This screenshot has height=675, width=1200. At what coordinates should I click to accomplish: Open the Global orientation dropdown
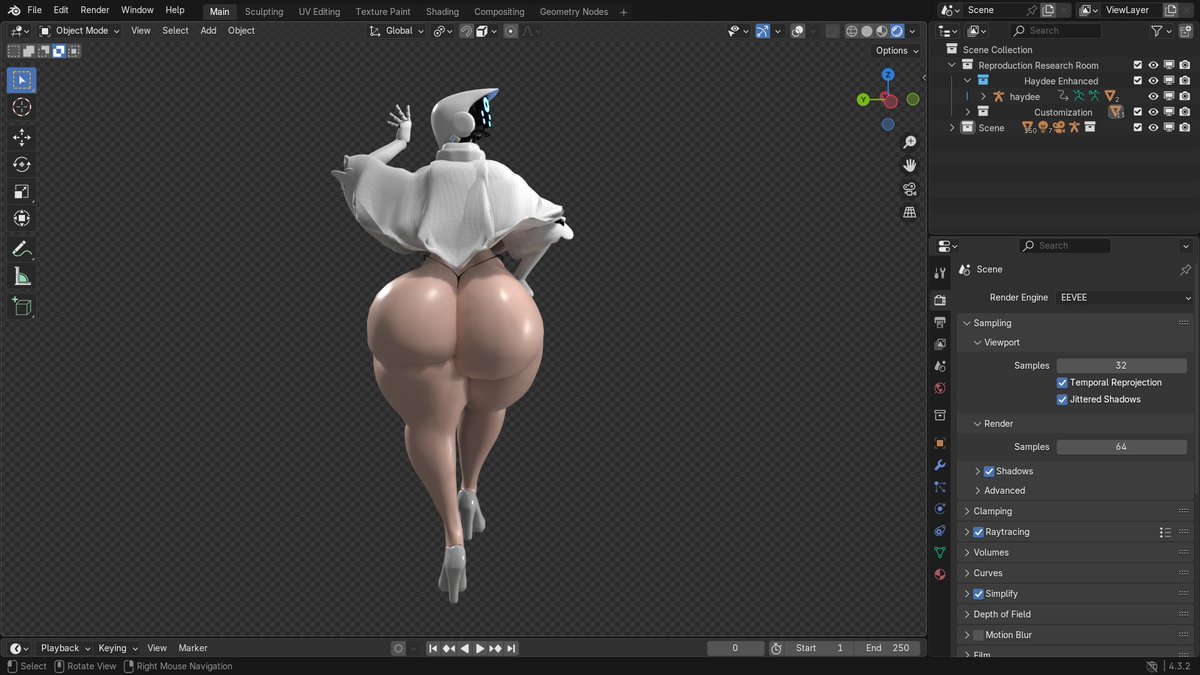pyautogui.click(x=397, y=31)
